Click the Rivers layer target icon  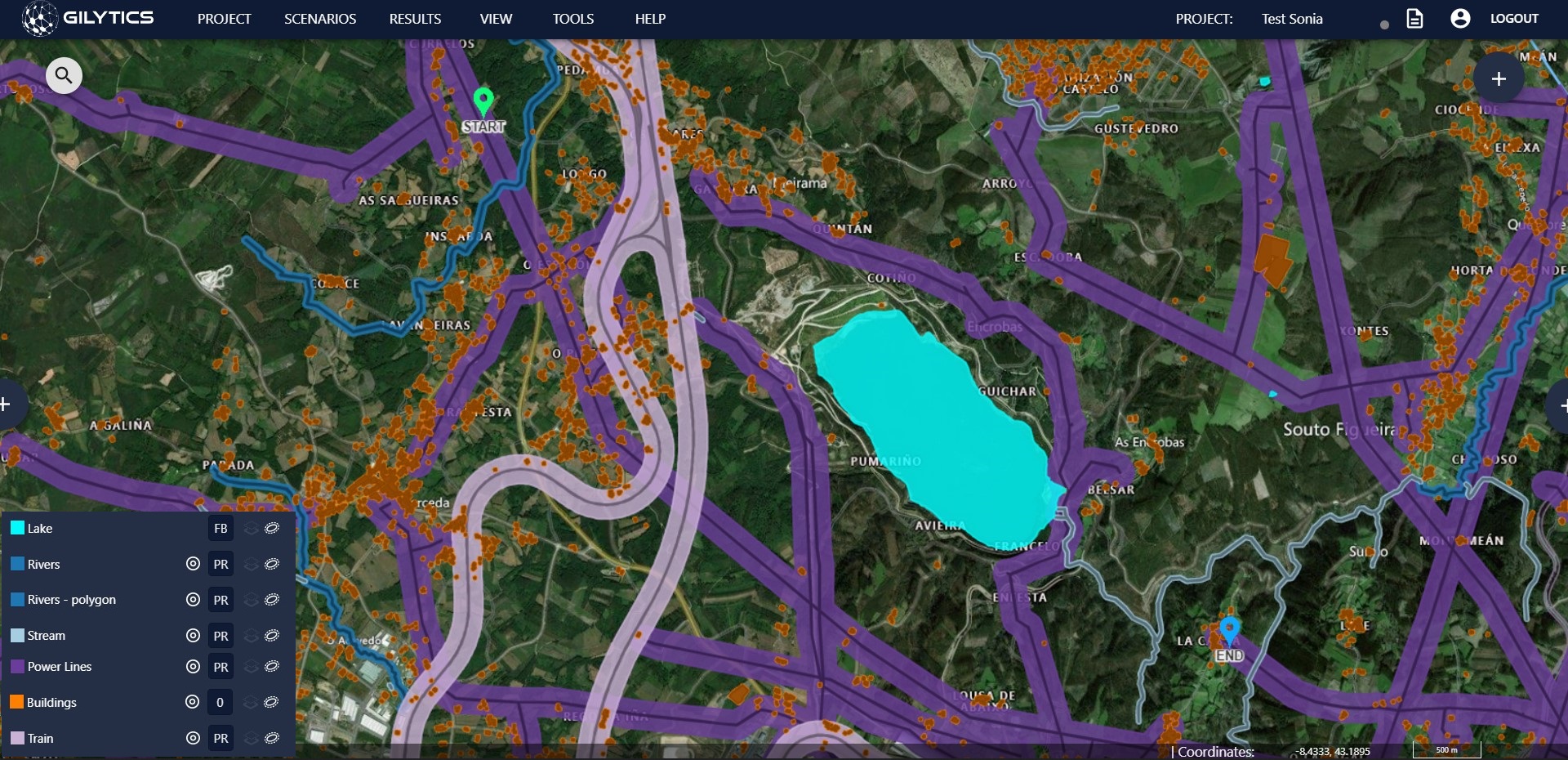[193, 564]
